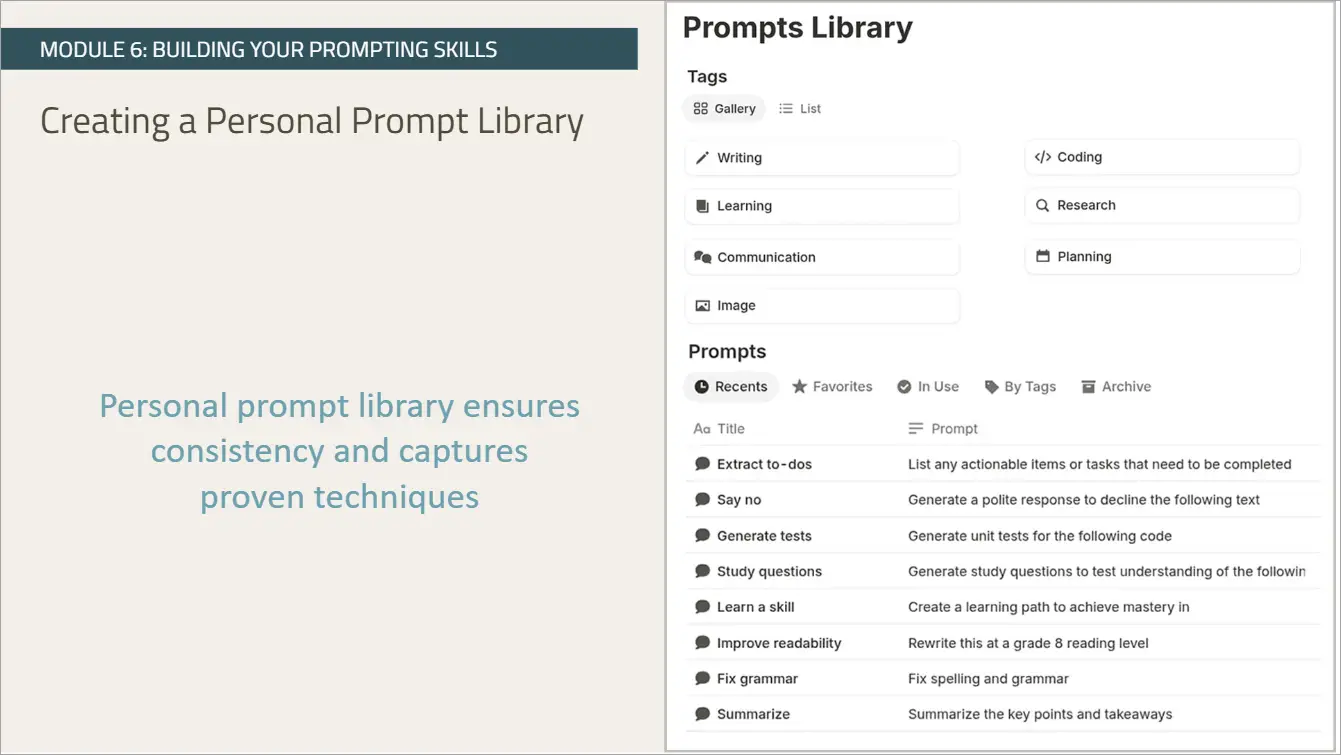1341x755 pixels.
Task: Click the calendar icon on Planning tag
Action: click(1042, 256)
